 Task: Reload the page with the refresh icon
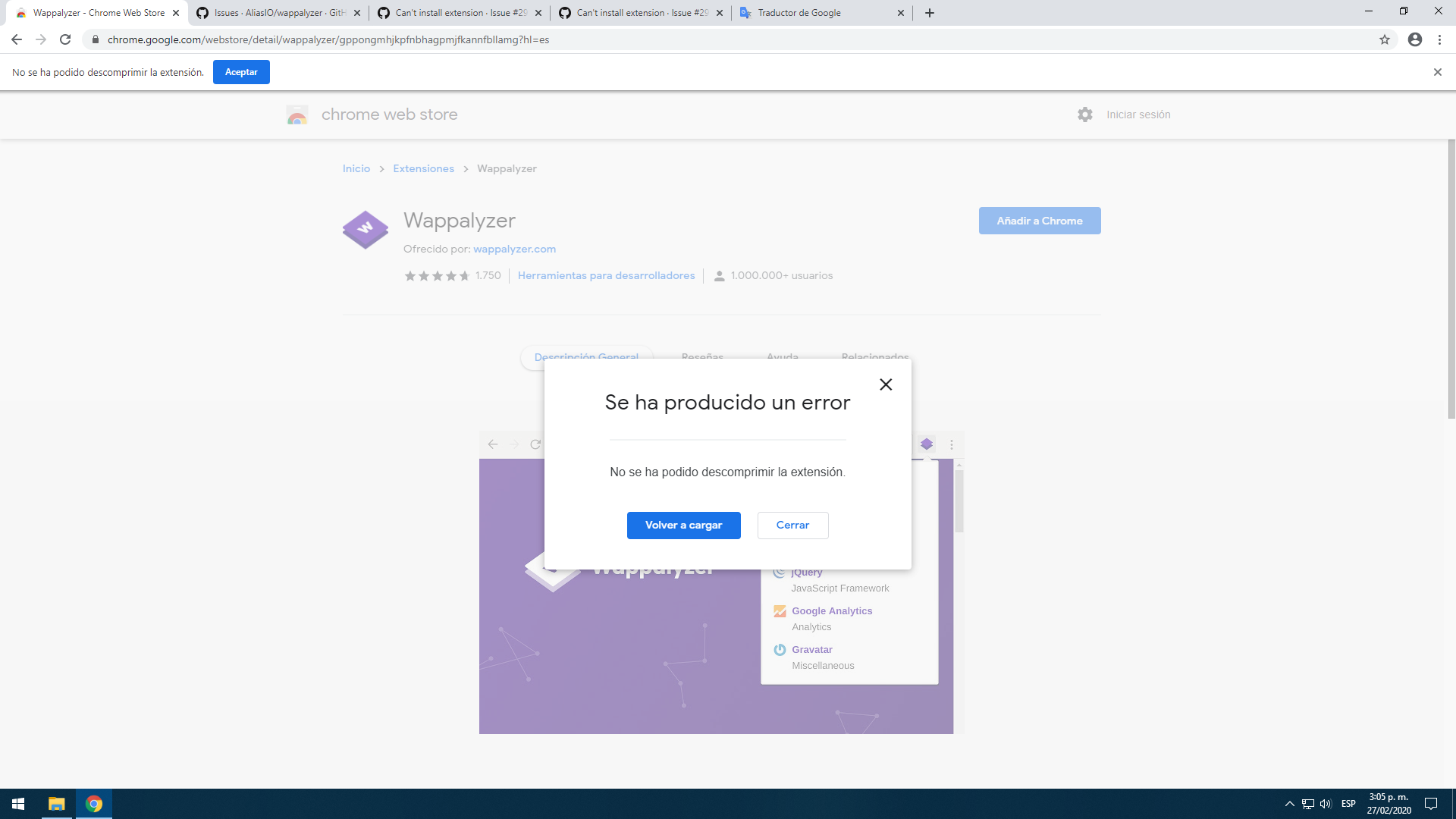tap(65, 39)
